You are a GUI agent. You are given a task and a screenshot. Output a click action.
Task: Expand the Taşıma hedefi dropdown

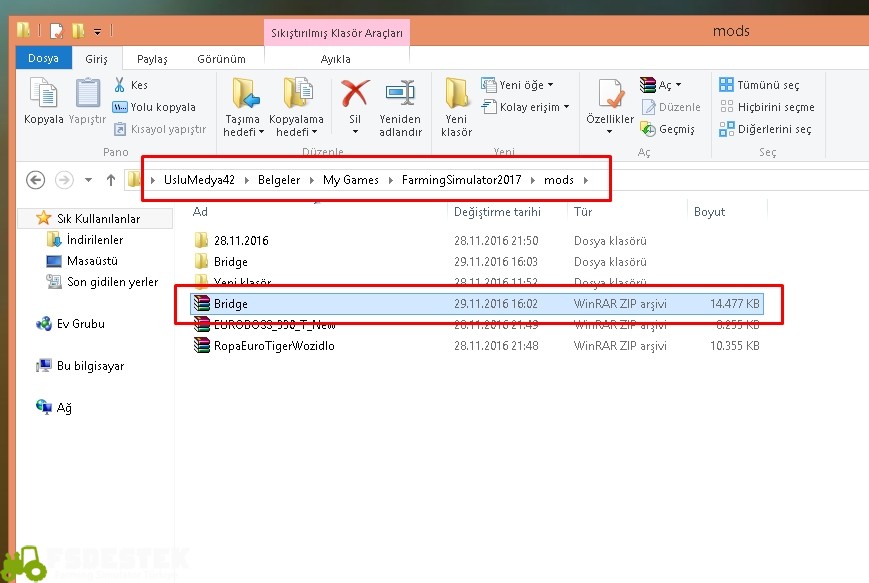(244, 131)
